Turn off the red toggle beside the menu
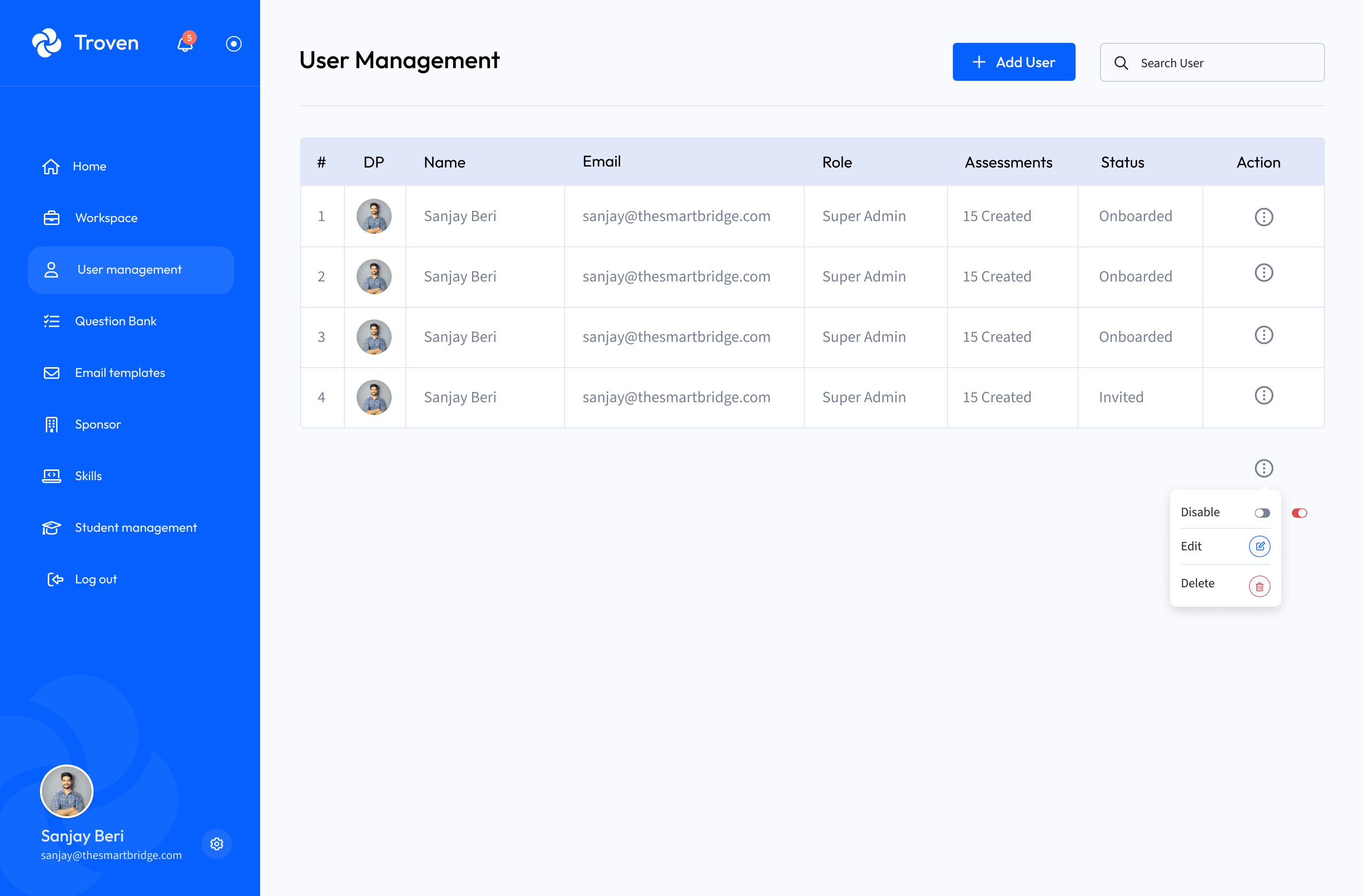This screenshot has width=1364, height=896. tap(1299, 513)
